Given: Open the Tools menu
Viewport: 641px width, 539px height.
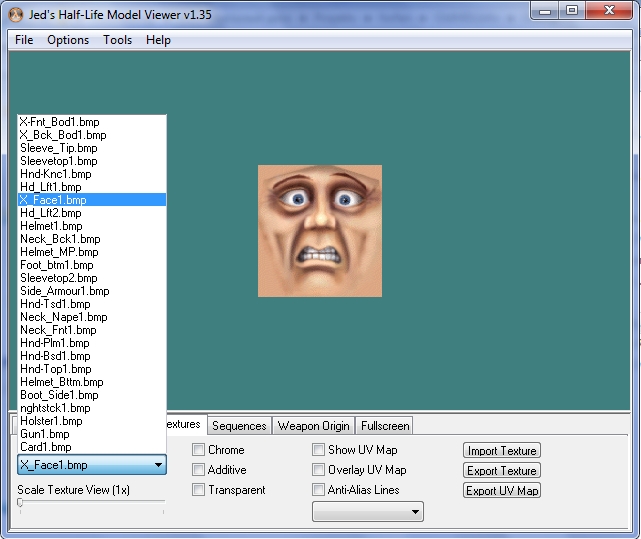Looking at the screenshot, I should click(117, 40).
